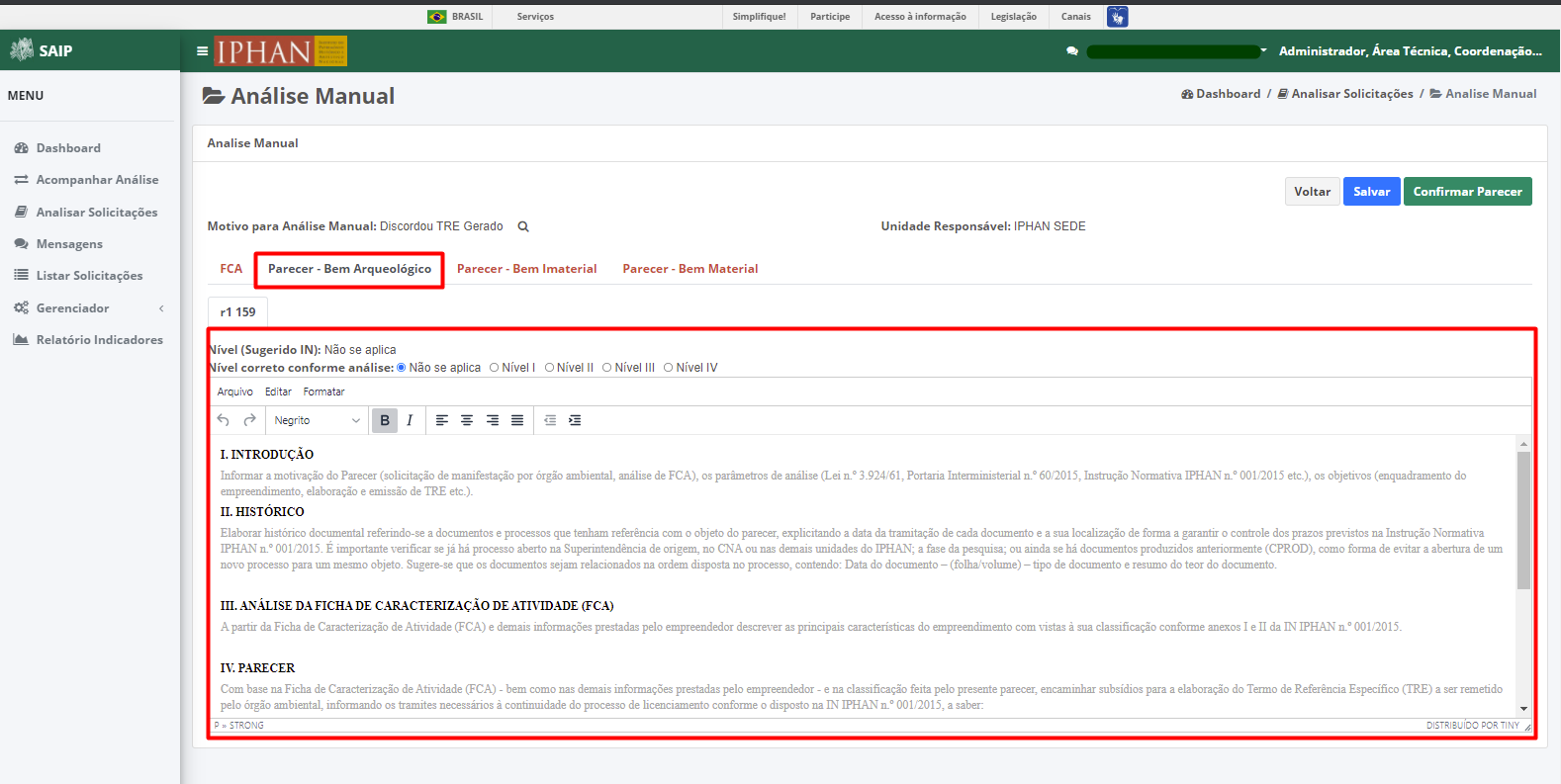Open the Legislação top bar link
This screenshot has width=1561, height=784.
(x=1014, y=17)
